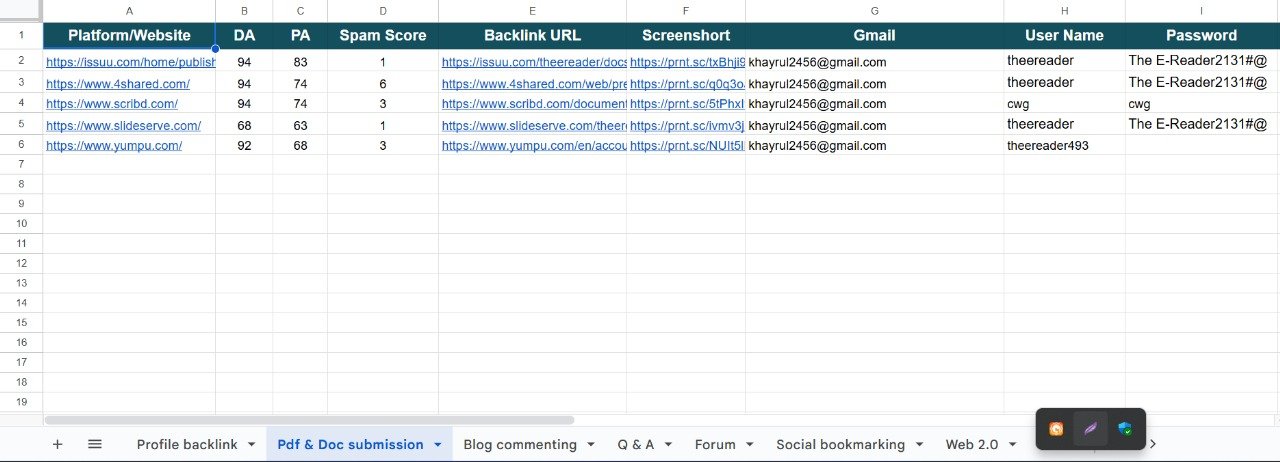Open prnt.sc screenshot link for issuu row
Image resolution: width=1280 pixels, height=462 pixels.
[x=687, y=62]
